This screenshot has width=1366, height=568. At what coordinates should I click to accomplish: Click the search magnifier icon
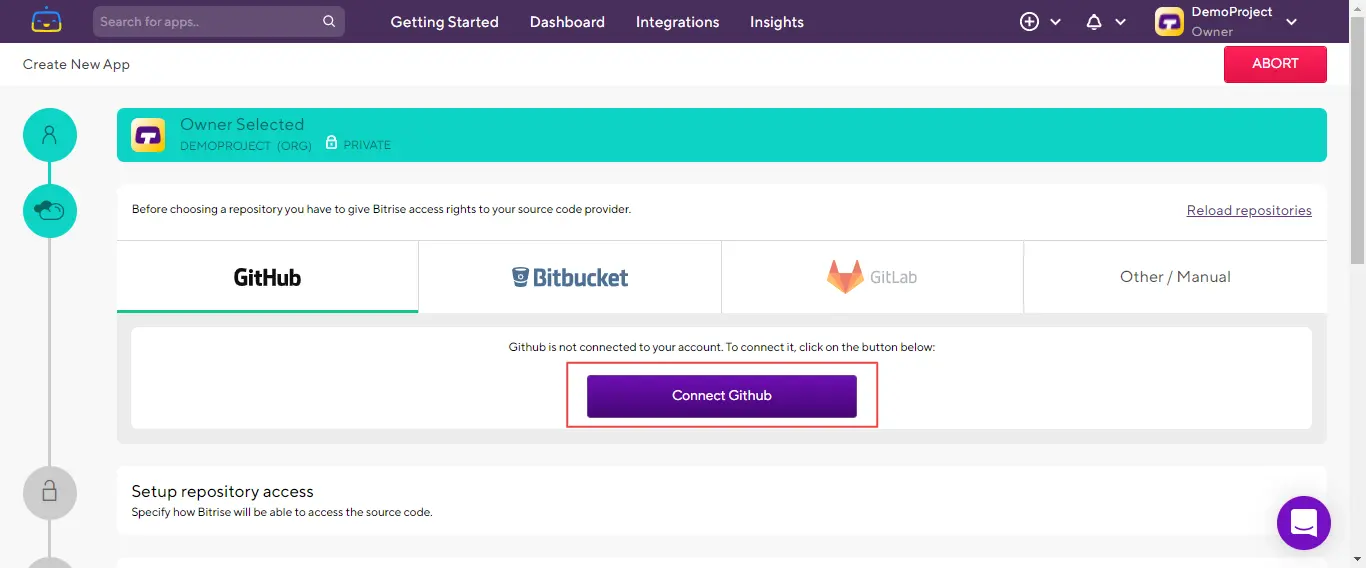click(329, 21)
